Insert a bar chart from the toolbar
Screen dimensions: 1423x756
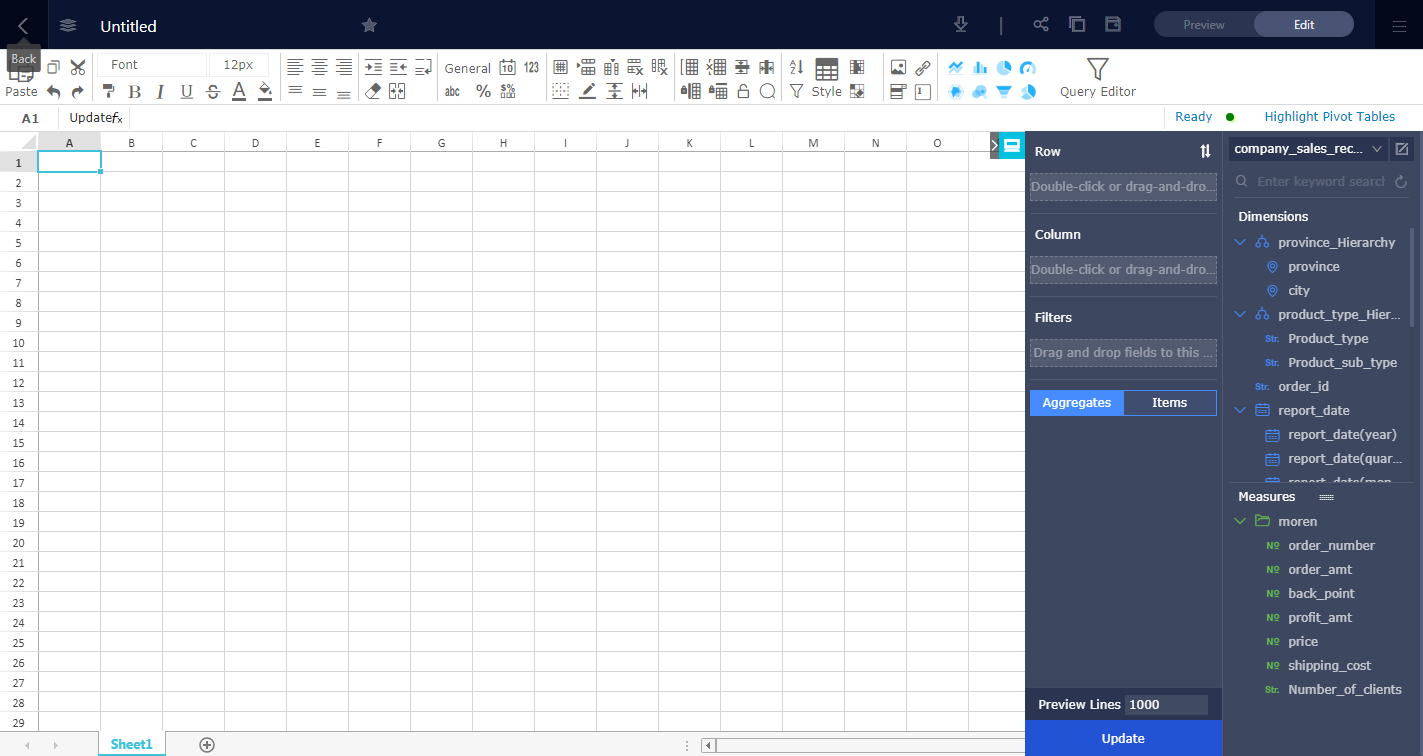coord(980,68)
